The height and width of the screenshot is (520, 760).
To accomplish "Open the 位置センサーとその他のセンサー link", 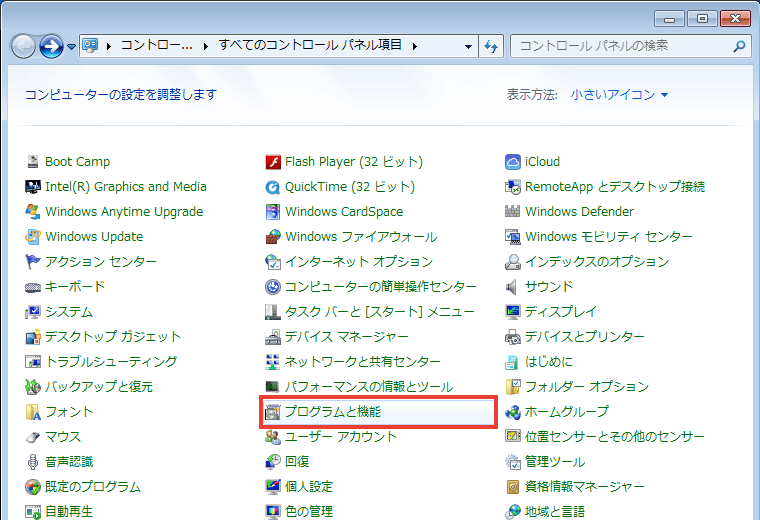I will tap(615, 437).
